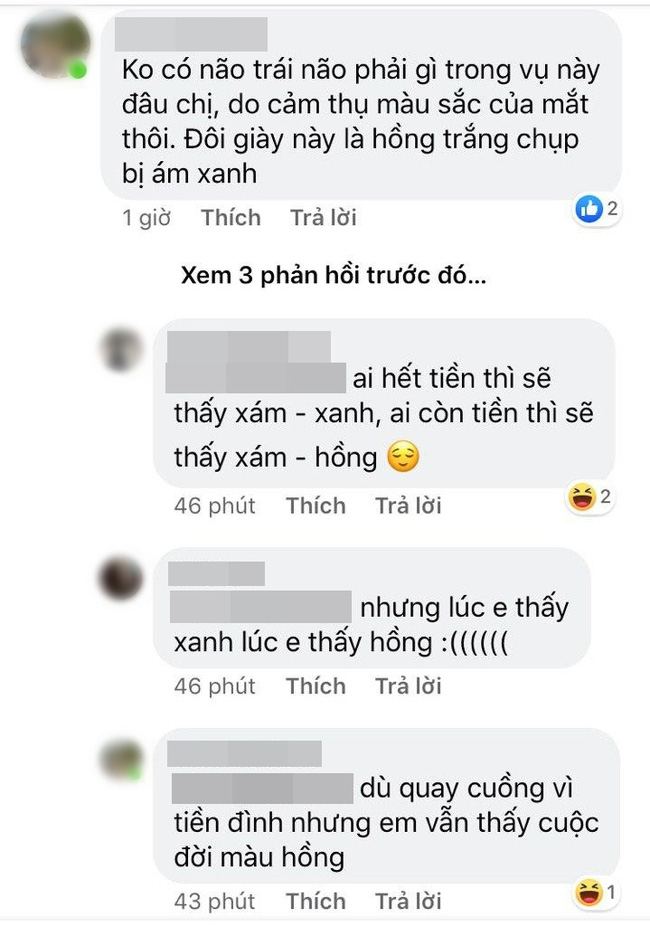This screenshot has width=650, height=926.
Task: Open avatar beside 'dù quay cuồng' reply
Action: tap(122, 758)
